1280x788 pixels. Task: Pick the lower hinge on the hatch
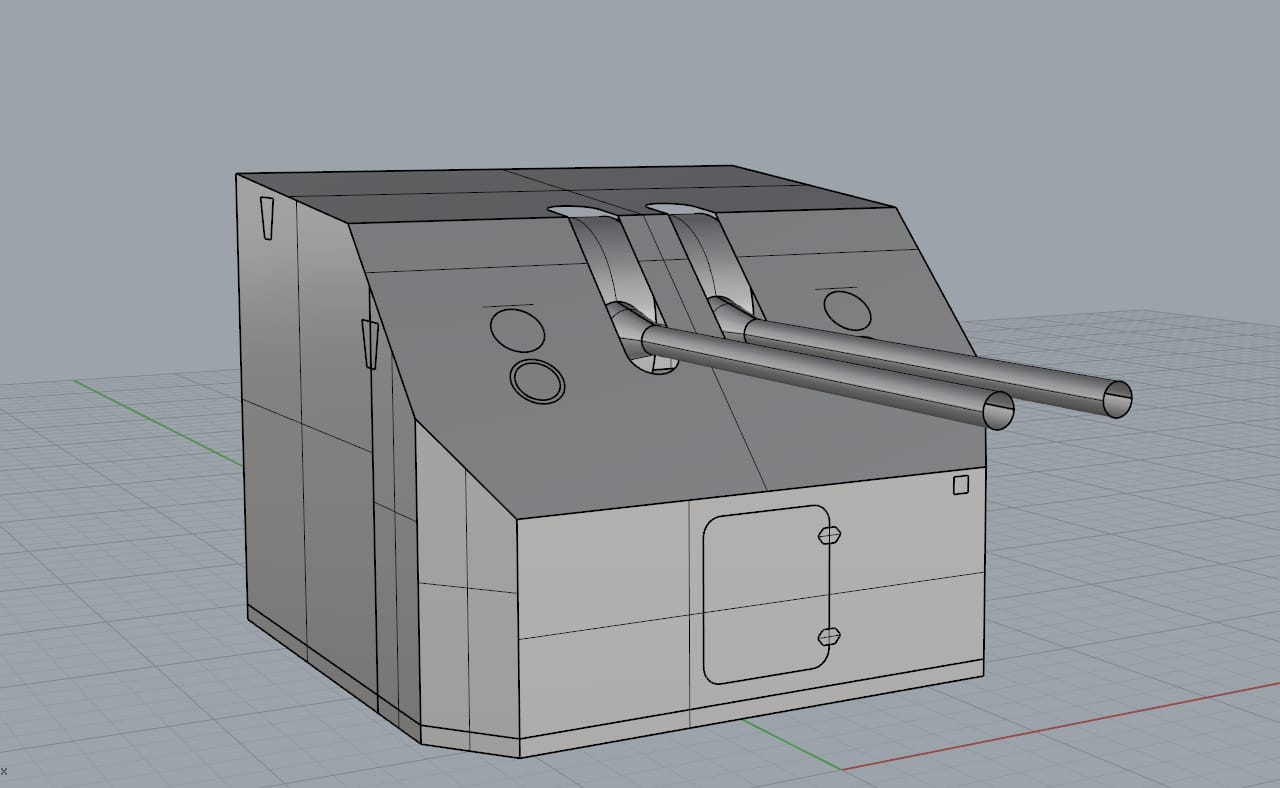829,636
